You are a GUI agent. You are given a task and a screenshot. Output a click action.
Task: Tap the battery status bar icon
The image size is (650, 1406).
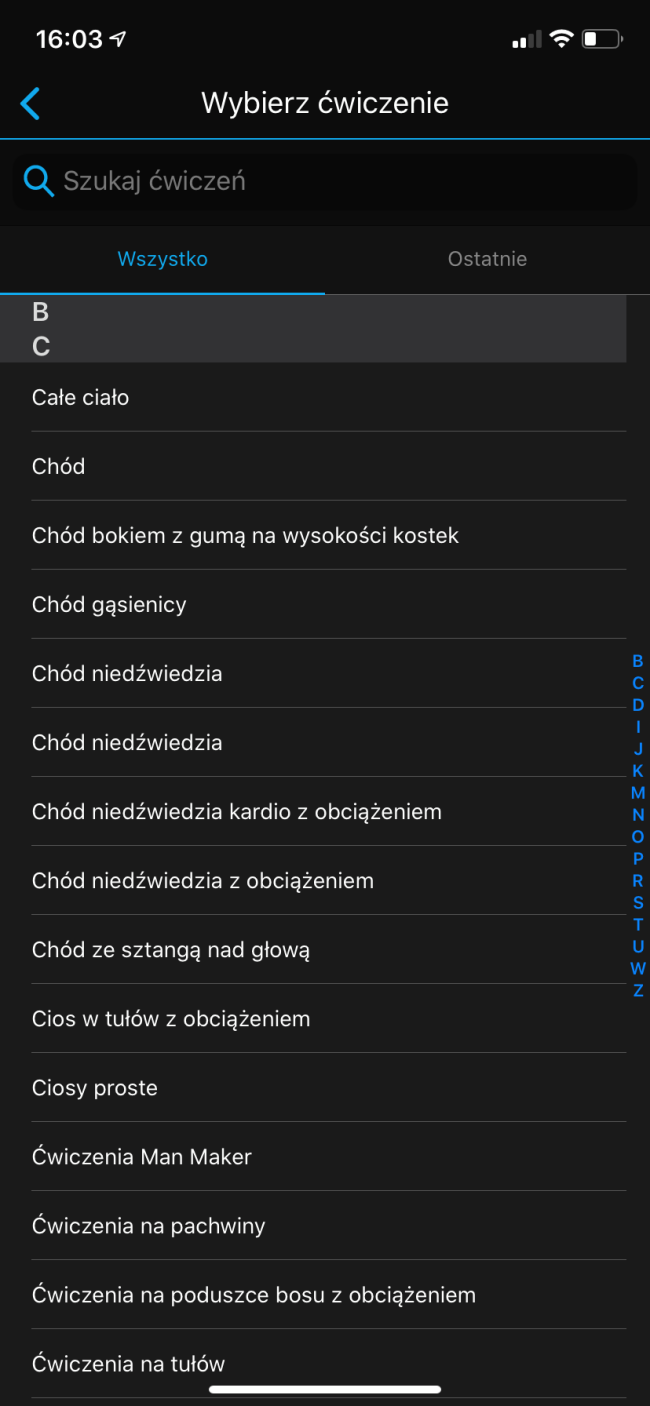[603, 40]
